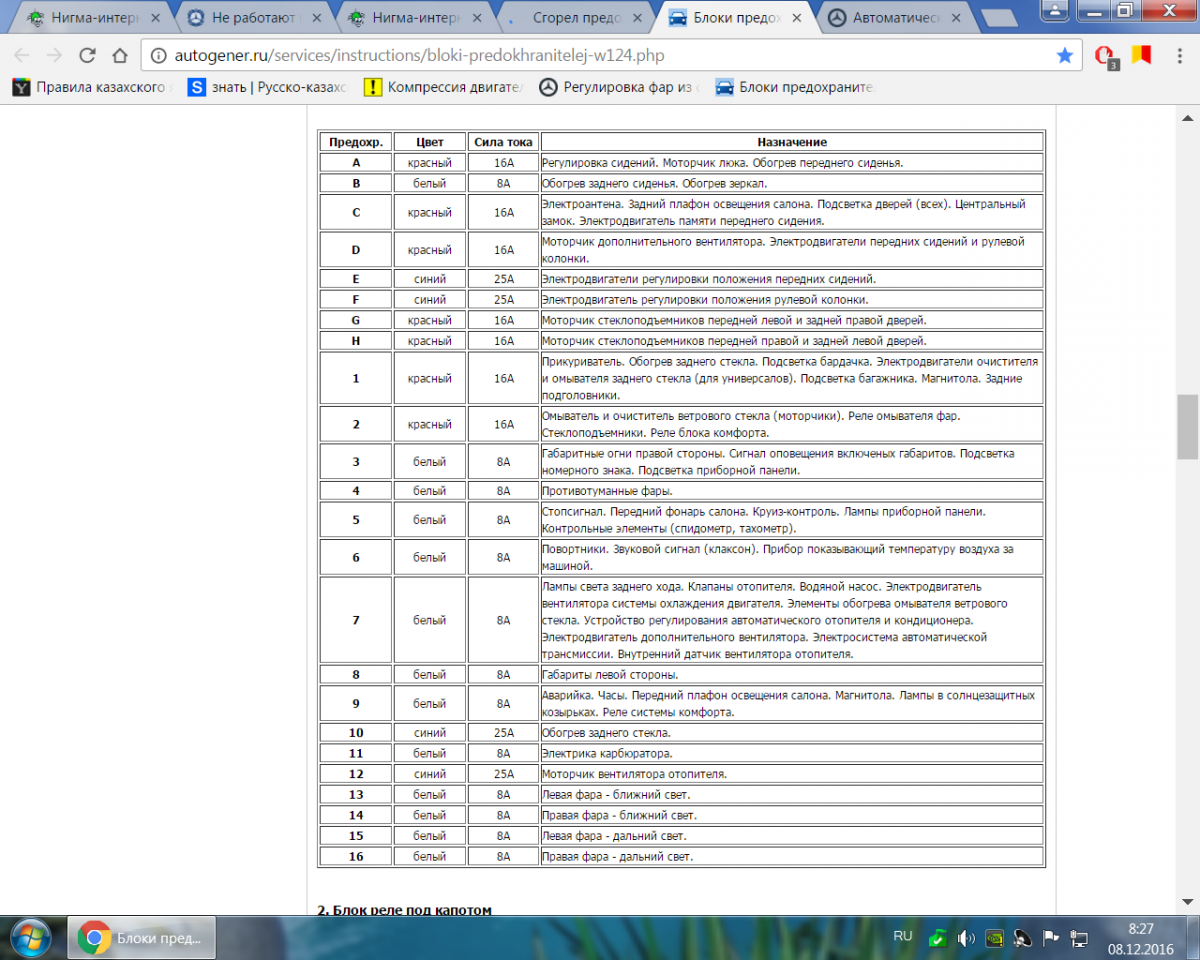This screenshot has height=960, width=1200.
Task: Close the active 'Блоки предох' tab
Action: pos(797,18)
